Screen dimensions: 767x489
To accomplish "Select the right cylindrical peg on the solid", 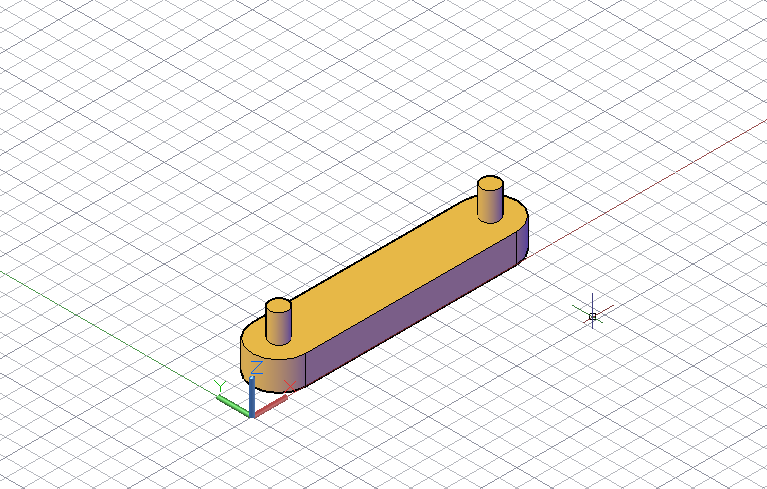I will (490, 200).
